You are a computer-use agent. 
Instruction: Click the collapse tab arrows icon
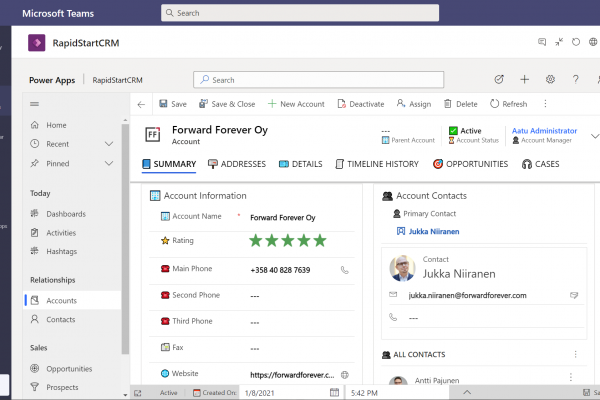559,42
